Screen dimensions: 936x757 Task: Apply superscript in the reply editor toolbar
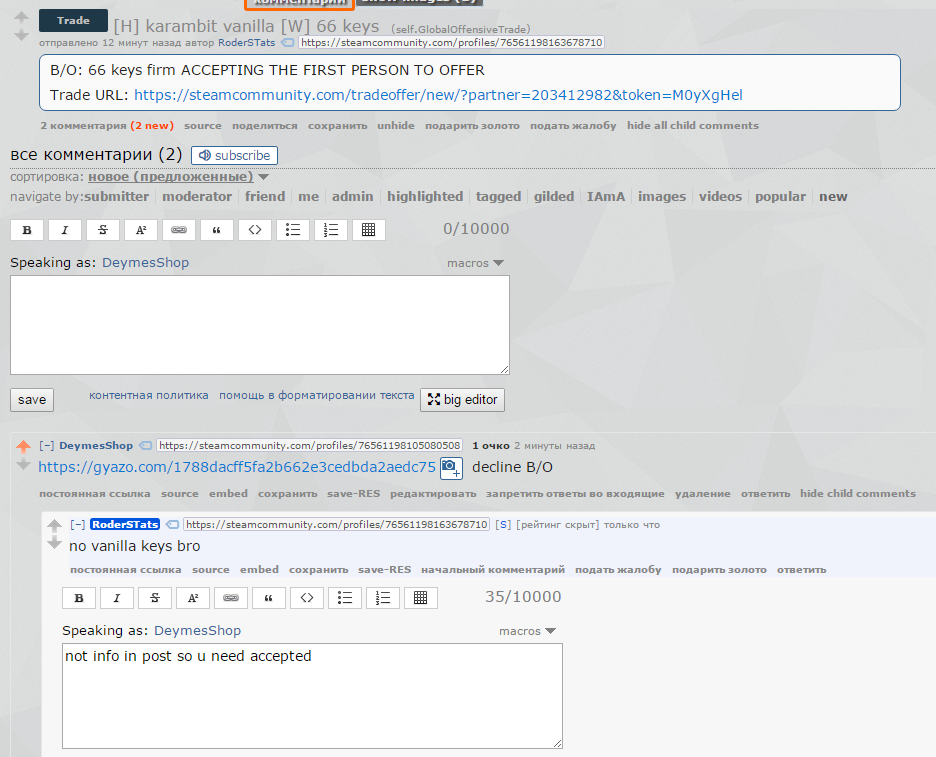(x=193, y=598)
